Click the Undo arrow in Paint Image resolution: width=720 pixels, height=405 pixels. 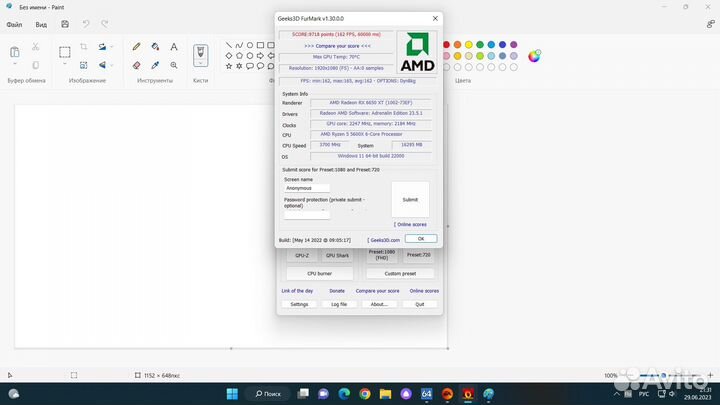(x=86, y=24)
